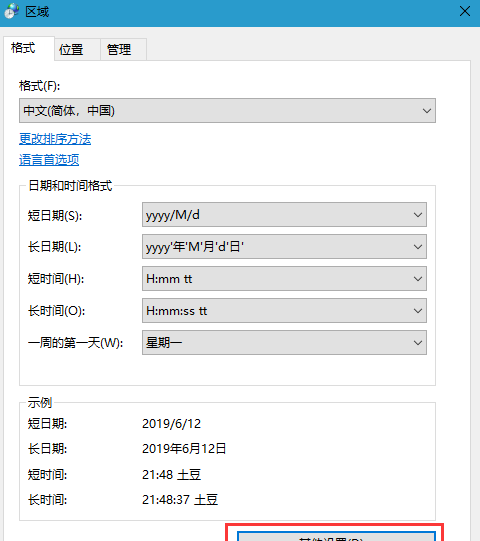Image resolution: width=480 pixels, height=541 pixels.
Task: Open the 语言首选项 link
Action: click(49, 160)
